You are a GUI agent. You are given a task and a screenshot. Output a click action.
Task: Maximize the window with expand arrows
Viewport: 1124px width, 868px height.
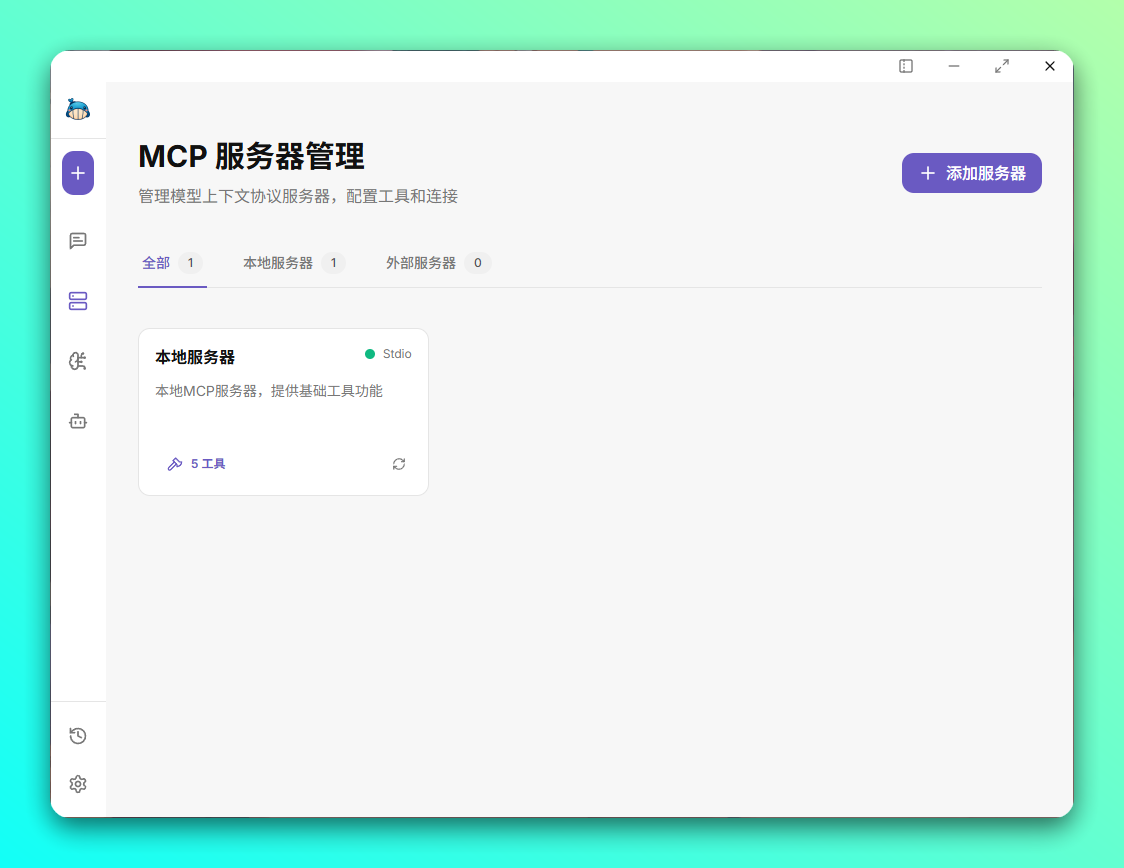(x=1002, y=66)
